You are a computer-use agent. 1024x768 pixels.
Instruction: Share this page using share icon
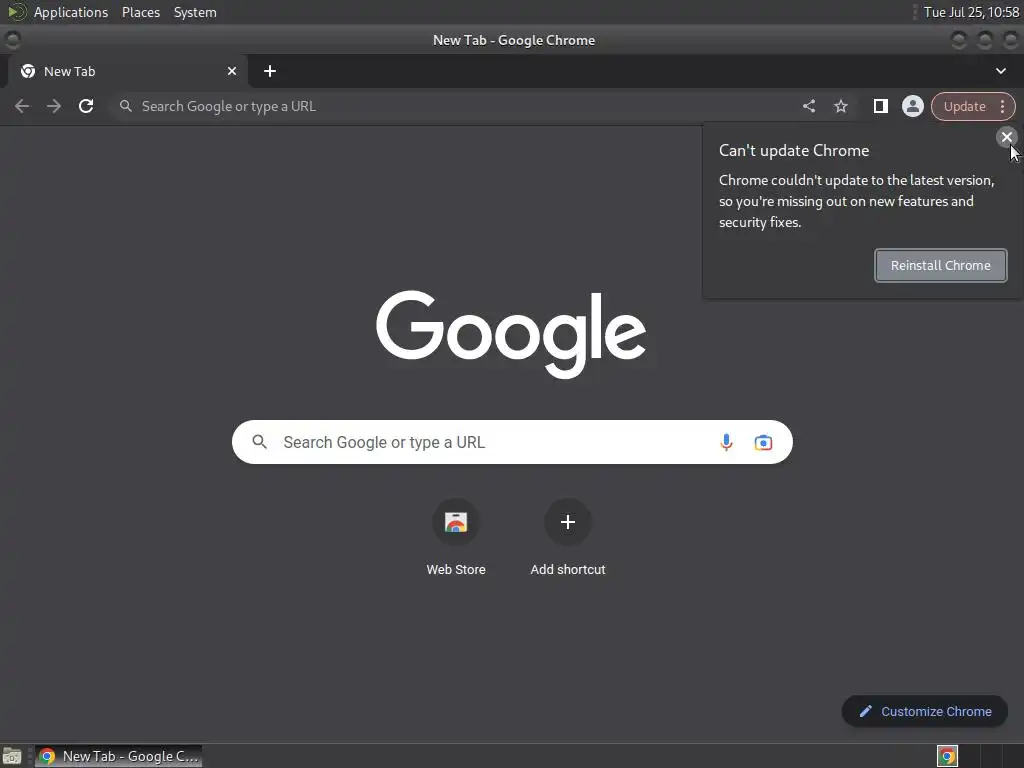(x=808, y=106)
